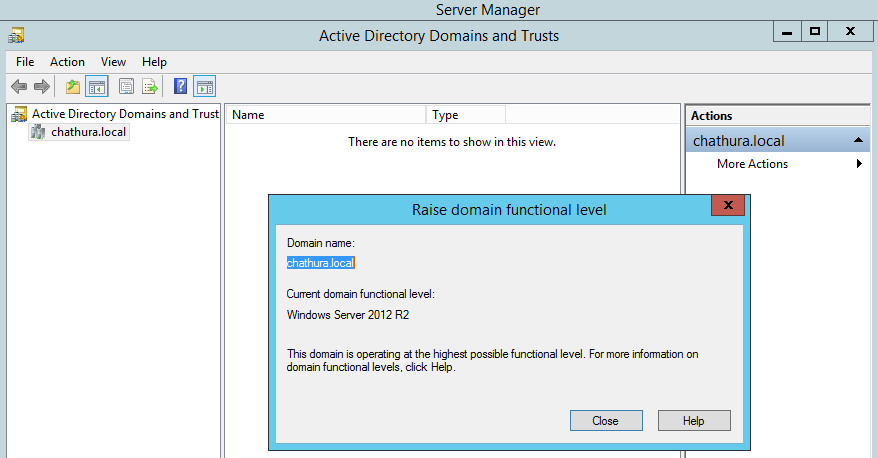
Task: Click the Up one level folder icon
Action: click(73, 87)
